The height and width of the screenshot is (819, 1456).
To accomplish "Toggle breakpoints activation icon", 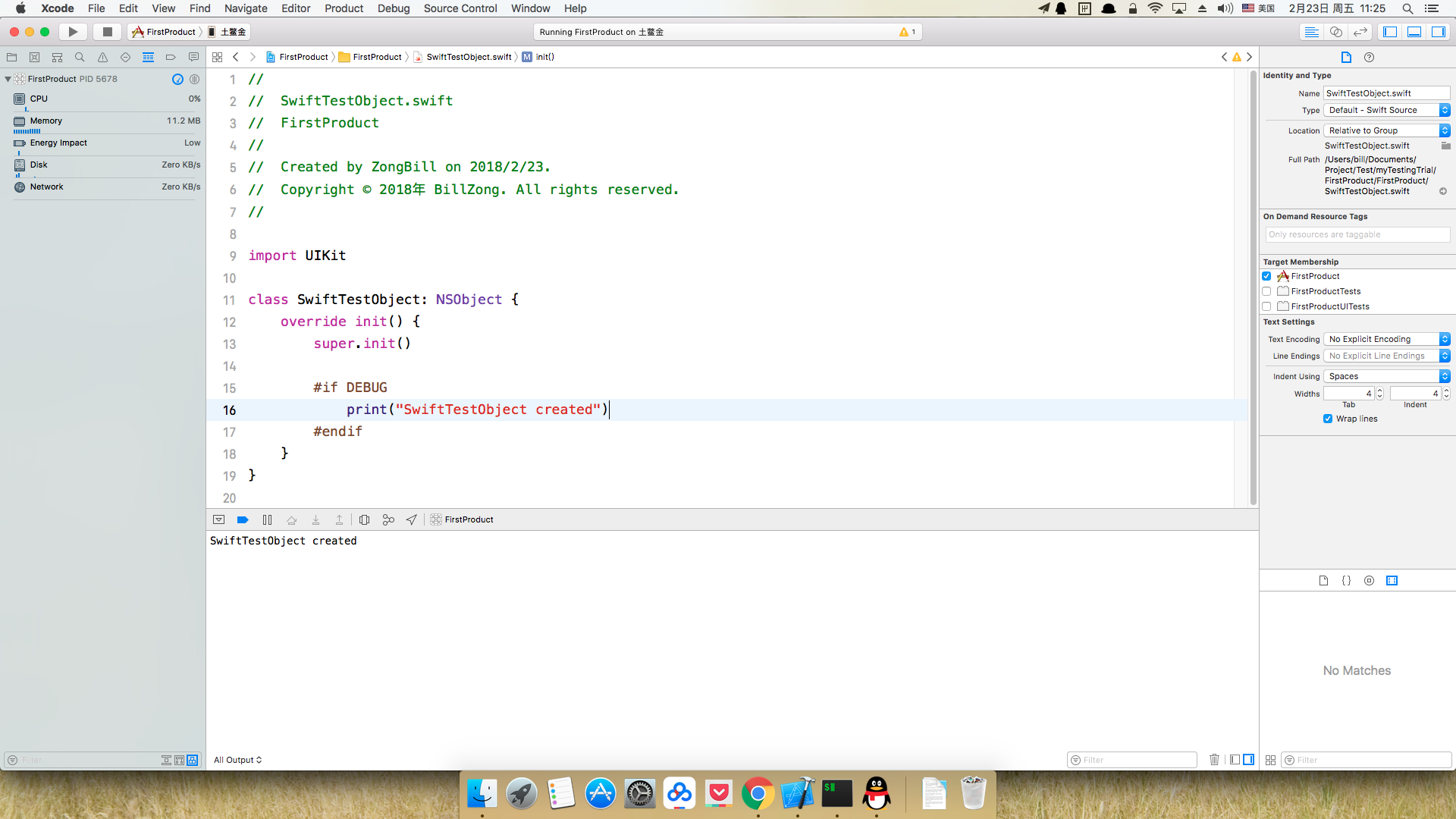I will (x=243, y=519).
